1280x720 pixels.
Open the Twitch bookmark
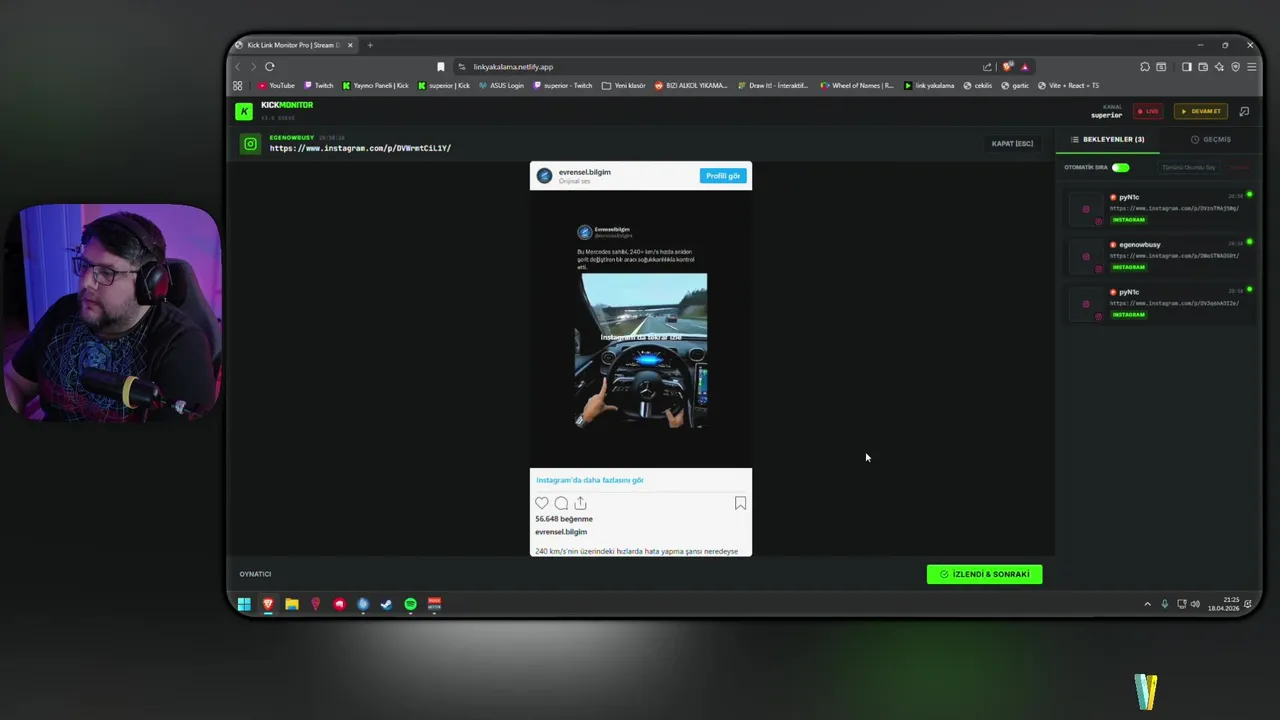pos(319,85)
